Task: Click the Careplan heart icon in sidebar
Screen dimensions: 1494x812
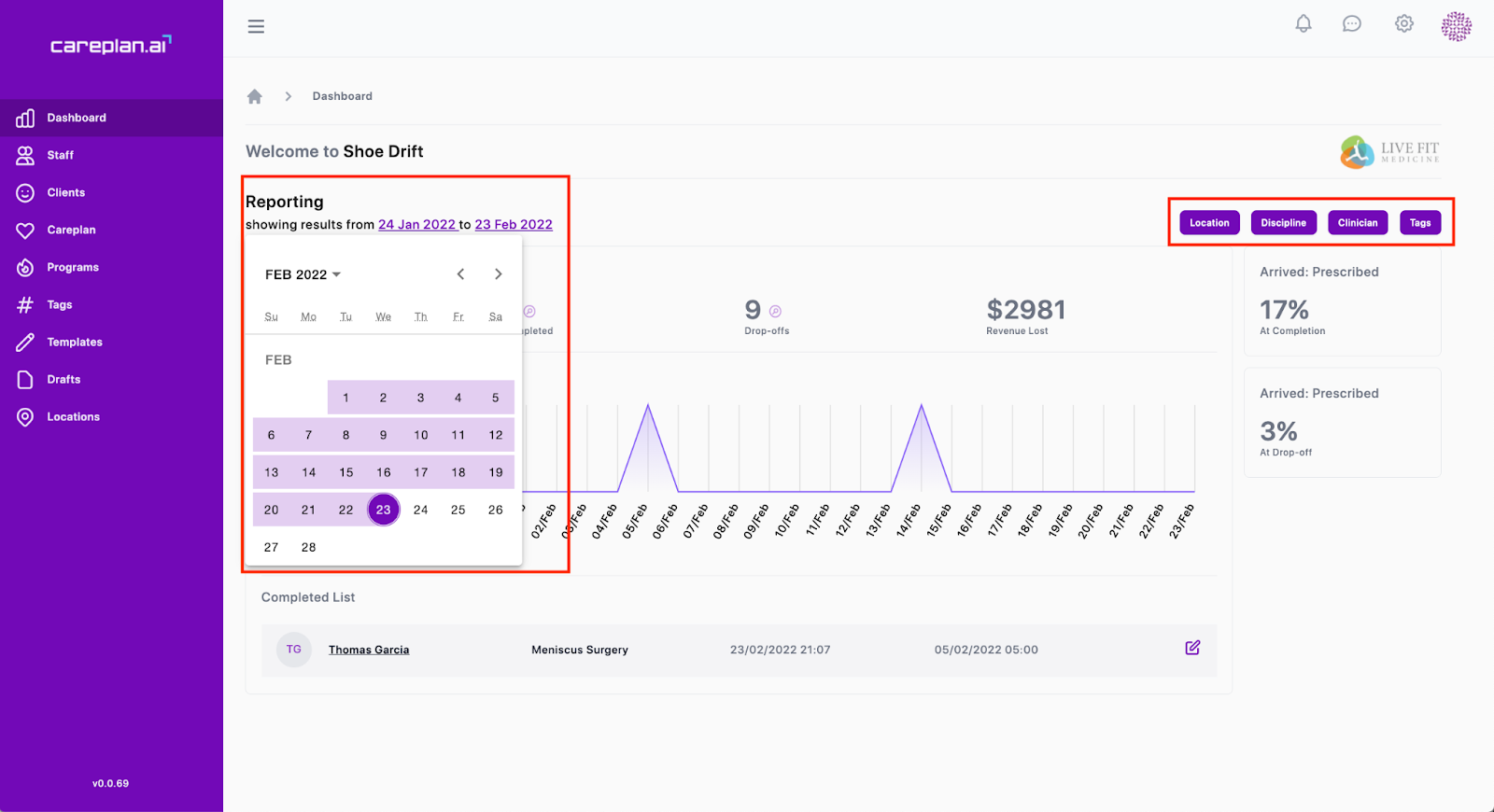Action: click(x=25, y=230)
